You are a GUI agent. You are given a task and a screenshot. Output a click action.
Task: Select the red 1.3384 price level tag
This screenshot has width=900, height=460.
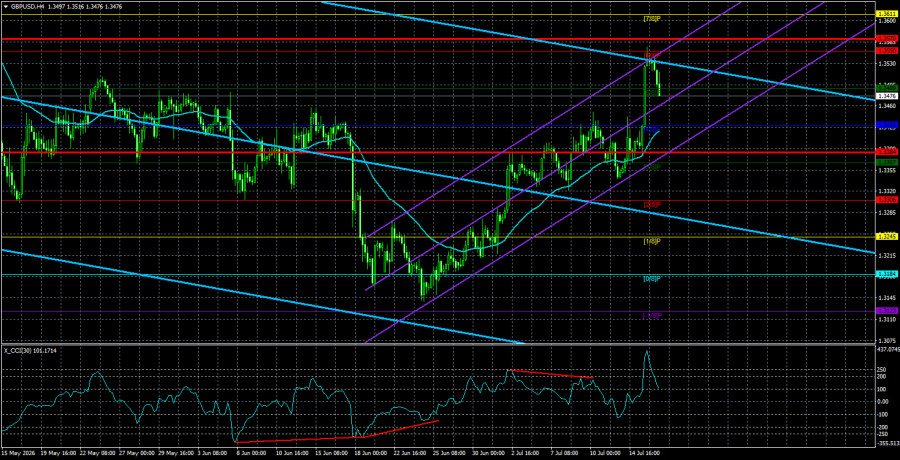[x=883, y=152]
